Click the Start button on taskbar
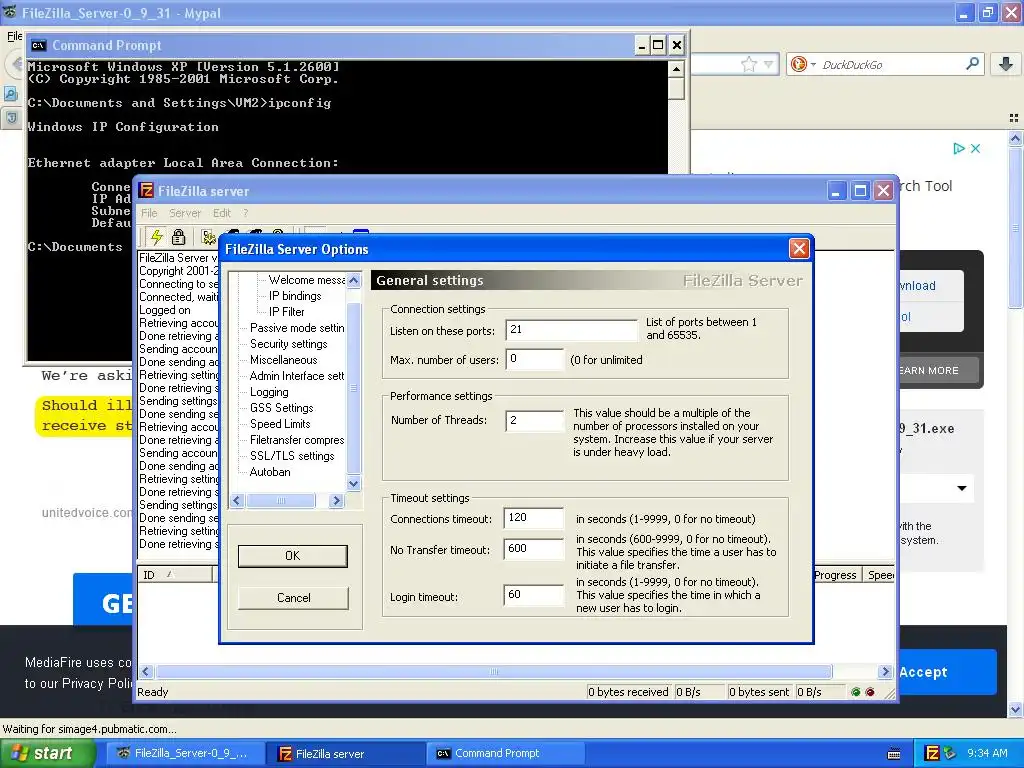Viewport: 1024px width, 768px height. pyautogui.click(x=47, y=753)
